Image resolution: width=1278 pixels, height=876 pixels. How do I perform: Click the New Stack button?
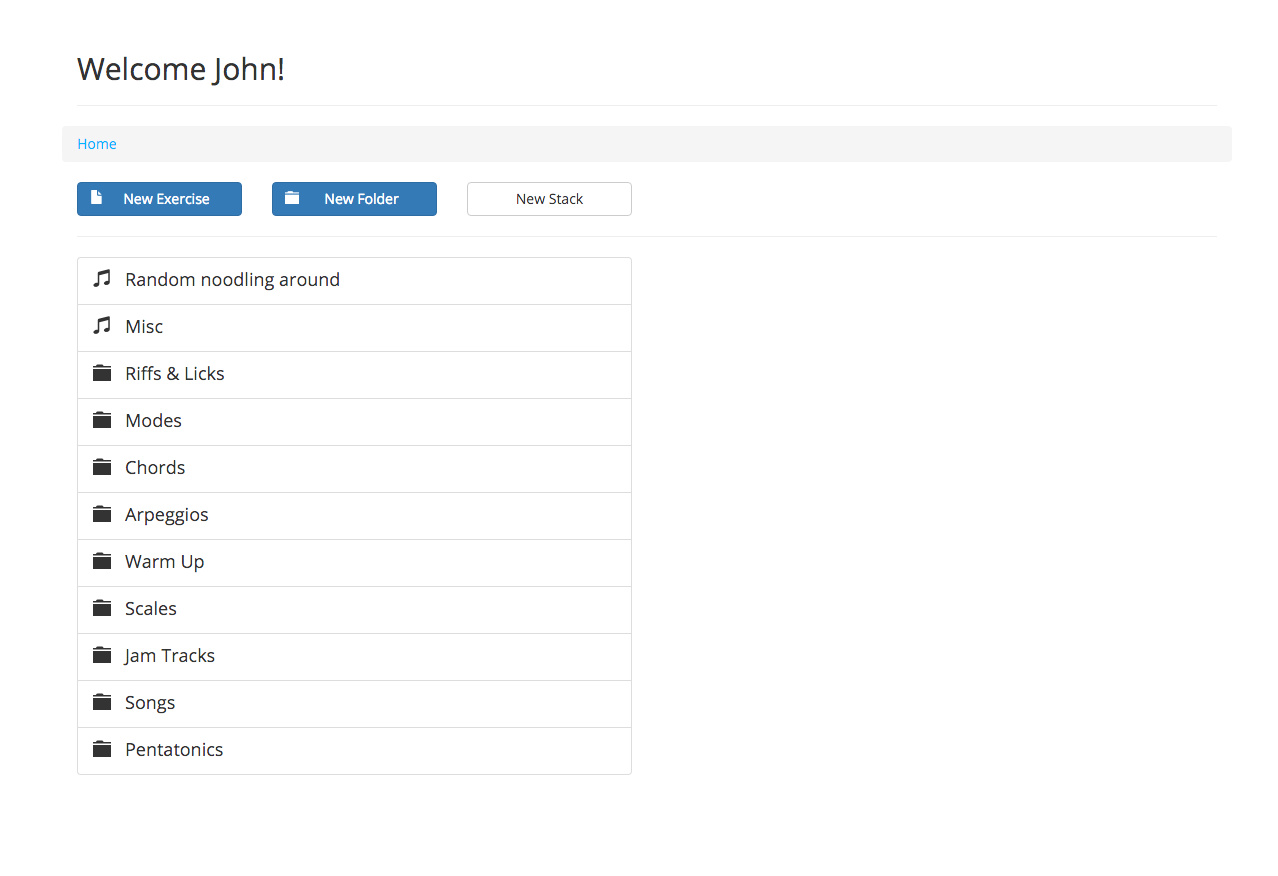pos(549,199)
